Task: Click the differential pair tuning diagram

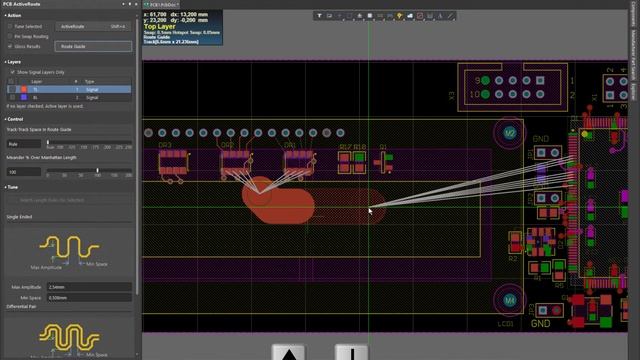Action: (x=69, y=340)
